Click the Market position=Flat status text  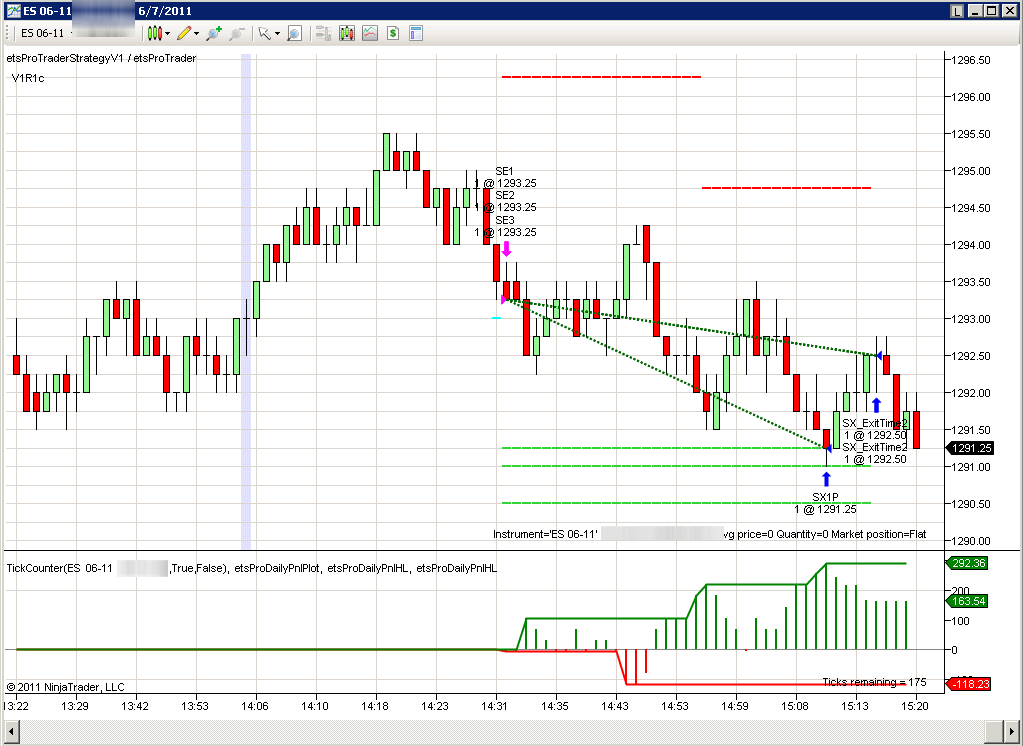(879, 534)
